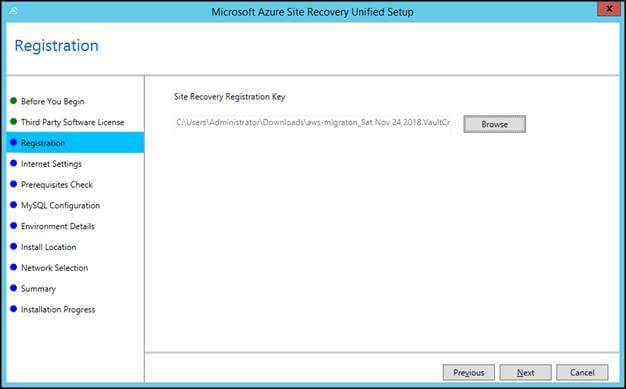
Task: Select the Third Party Software License step
Action: pos(73,122)
